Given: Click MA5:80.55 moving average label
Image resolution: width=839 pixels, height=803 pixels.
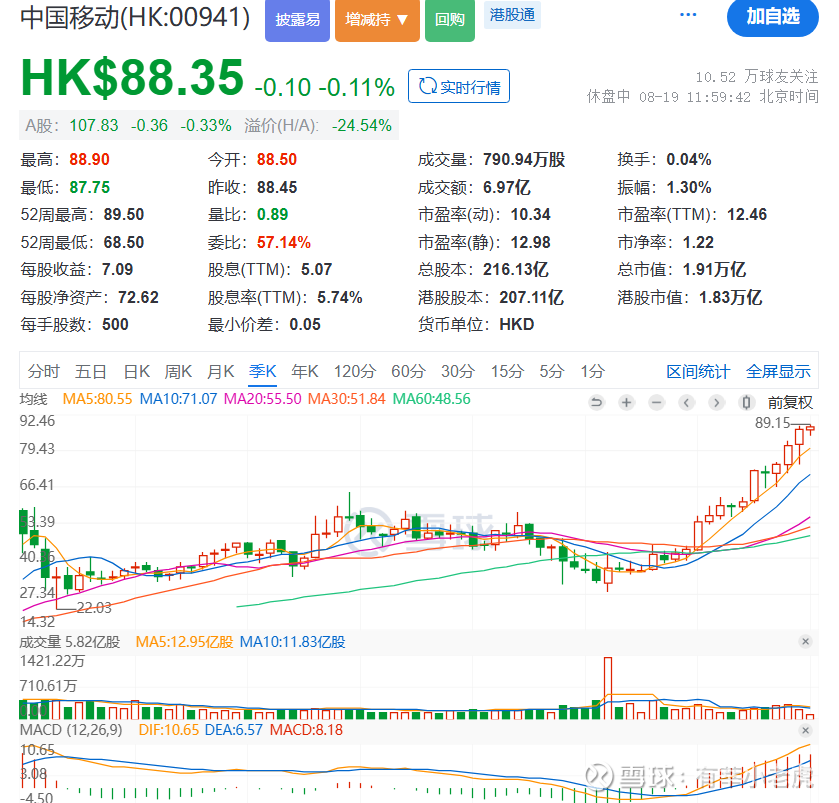Looking at the screenshot, I should tap(97, 399).
